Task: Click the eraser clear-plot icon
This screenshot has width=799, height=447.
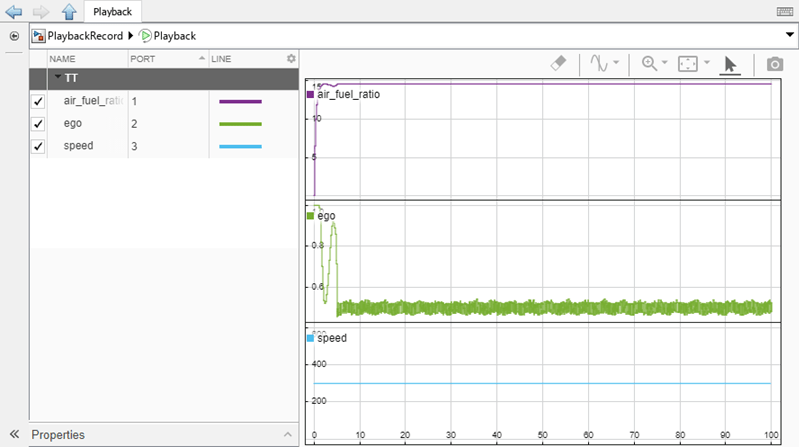Action: coord(559,63)
